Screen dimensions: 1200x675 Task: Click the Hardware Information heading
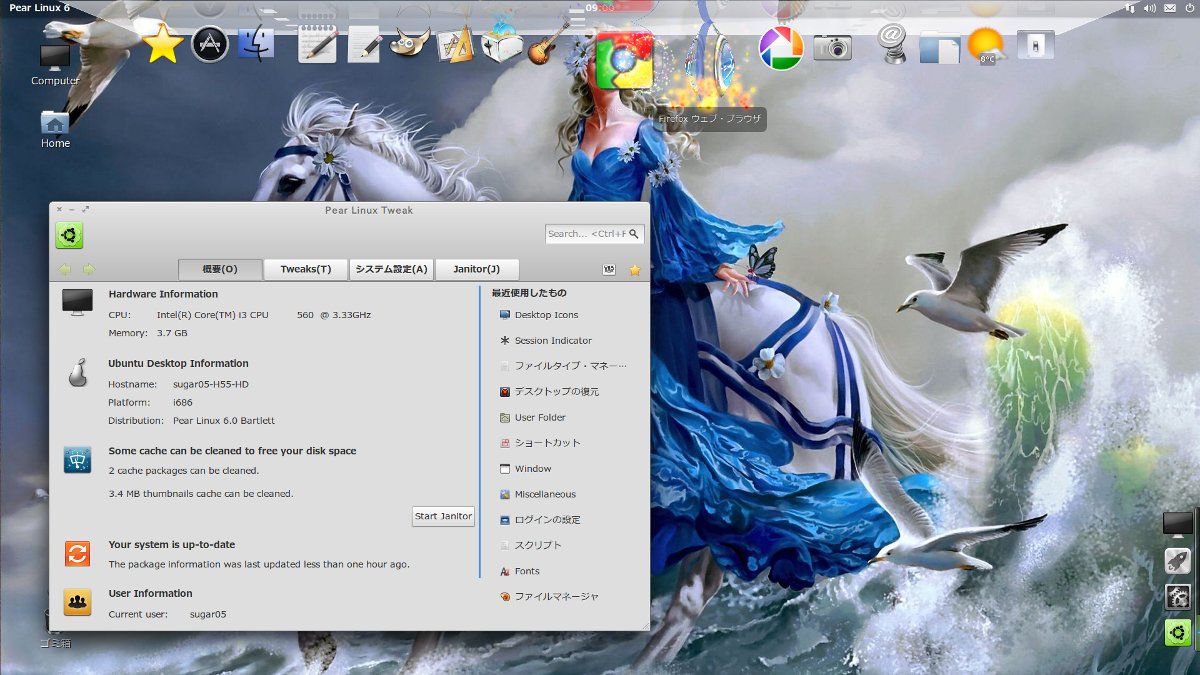coord(163,294)
